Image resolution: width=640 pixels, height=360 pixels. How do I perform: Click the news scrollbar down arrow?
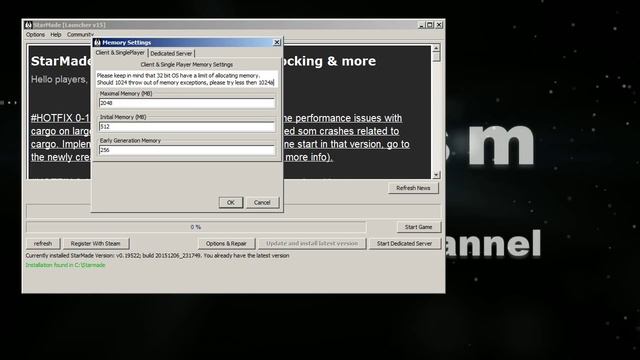click(436, 175)
